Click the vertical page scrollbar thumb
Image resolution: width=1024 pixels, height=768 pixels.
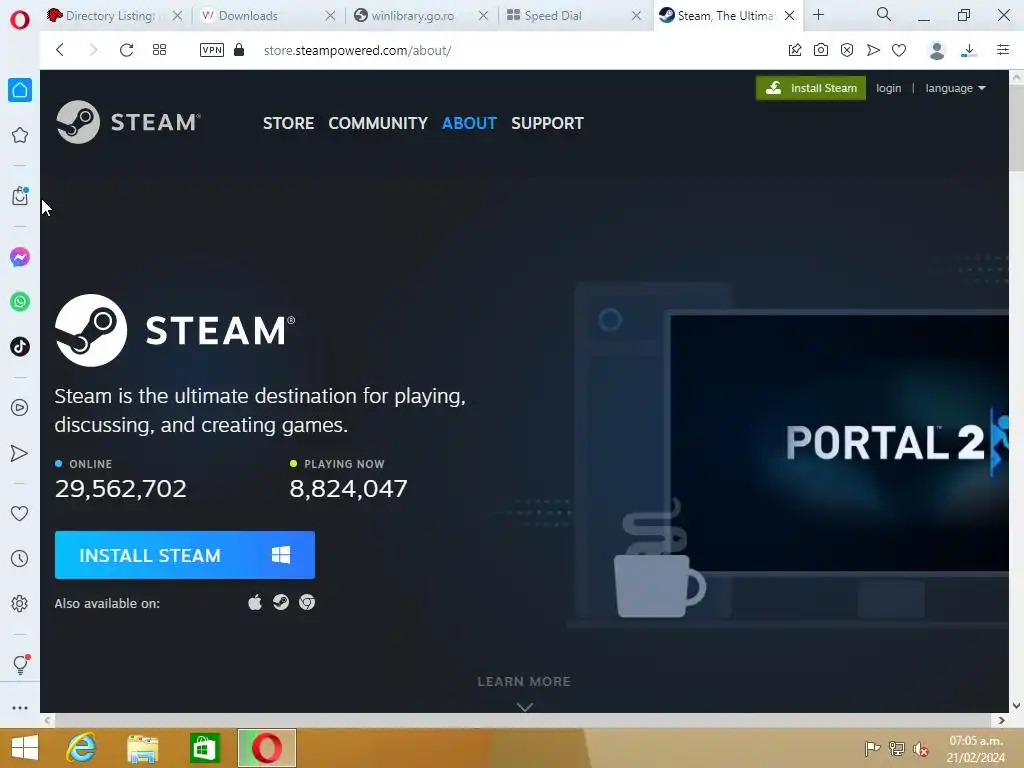tap(1016, 127)
